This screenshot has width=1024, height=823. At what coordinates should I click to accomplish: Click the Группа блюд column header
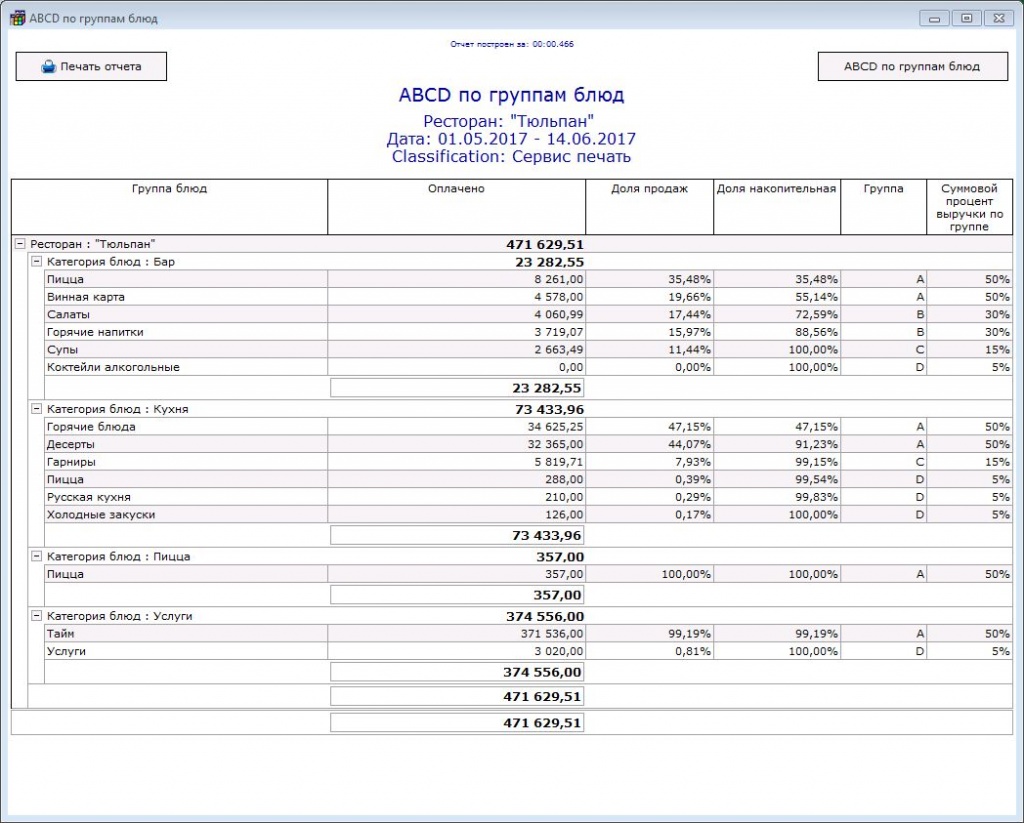170,190
